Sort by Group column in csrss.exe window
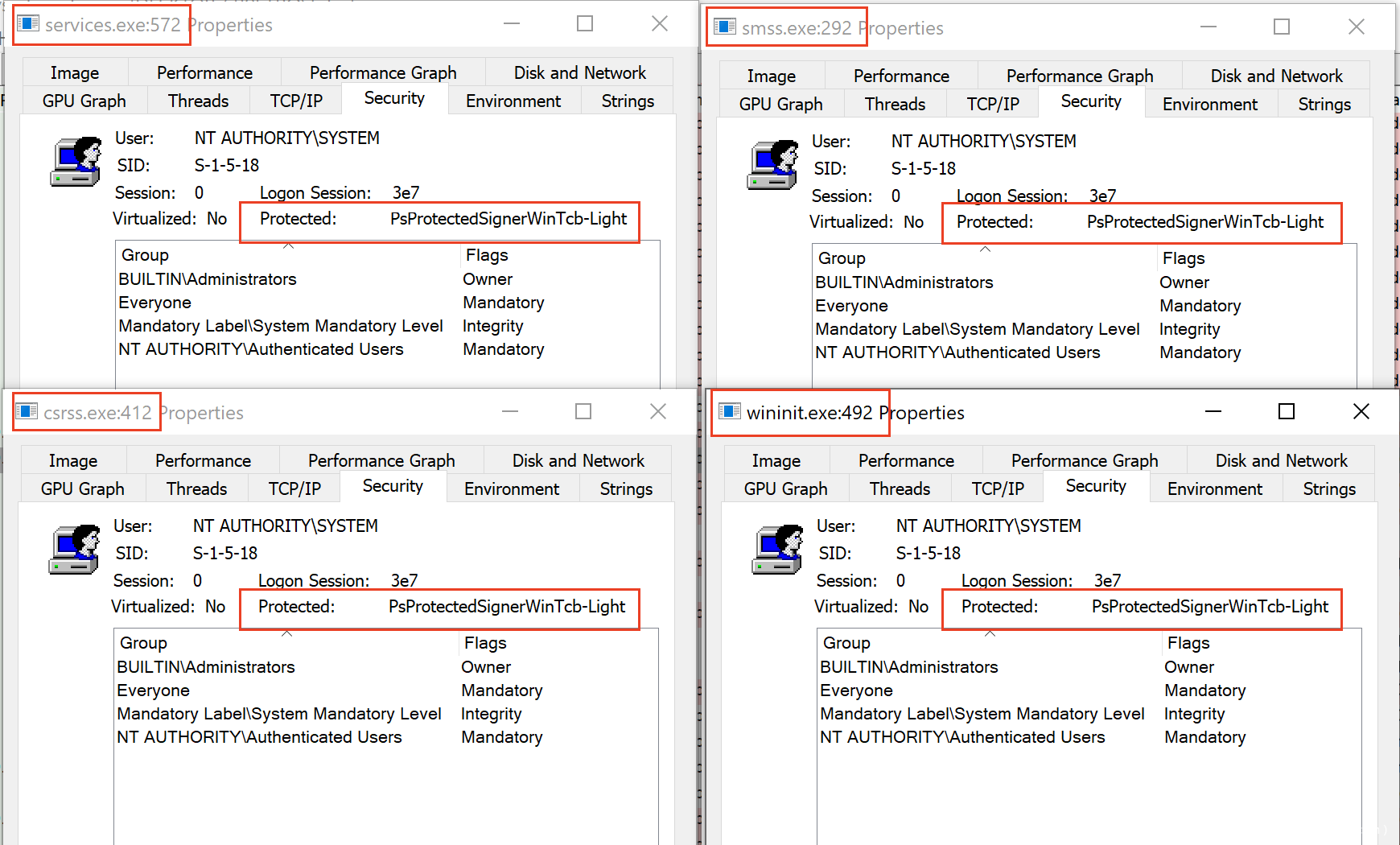The height and width of the screenshot is (845, 1400). coord(286,643)
